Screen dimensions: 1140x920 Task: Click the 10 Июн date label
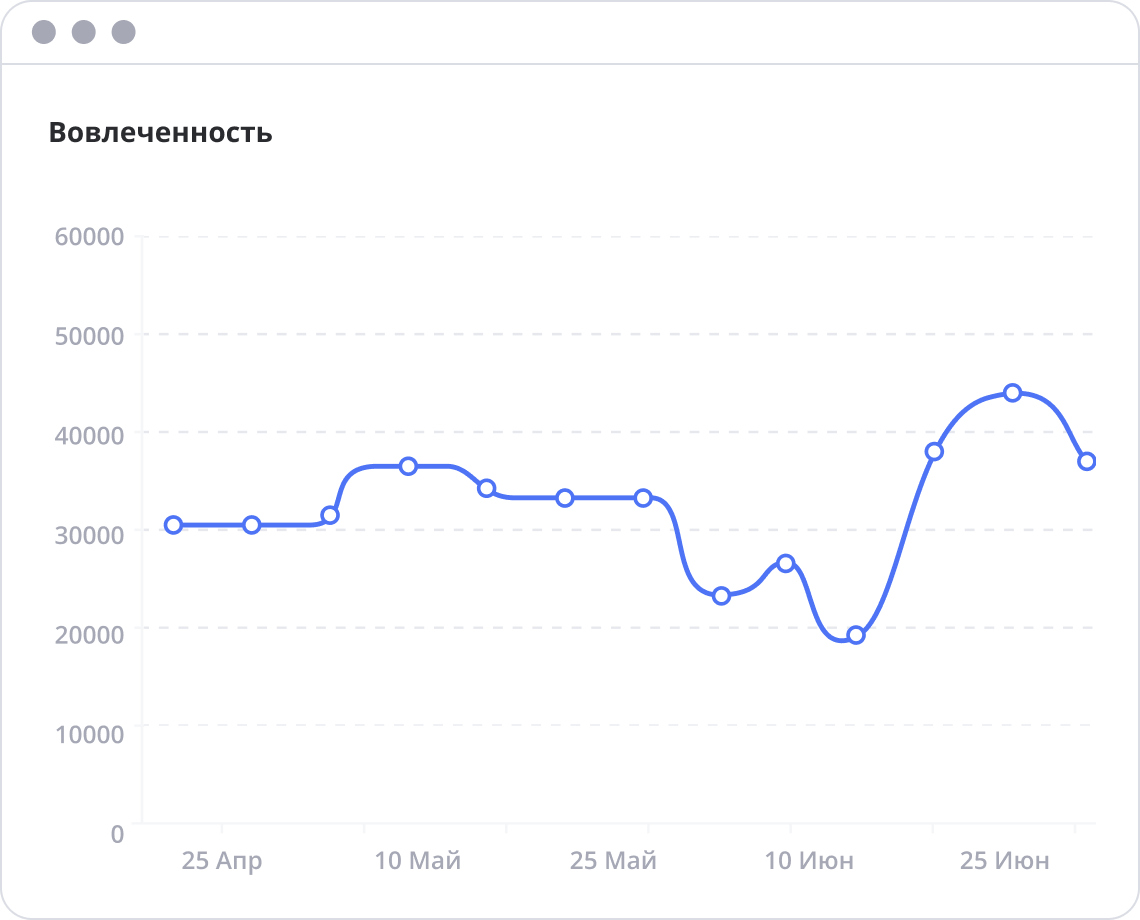[x=809, y=860]
